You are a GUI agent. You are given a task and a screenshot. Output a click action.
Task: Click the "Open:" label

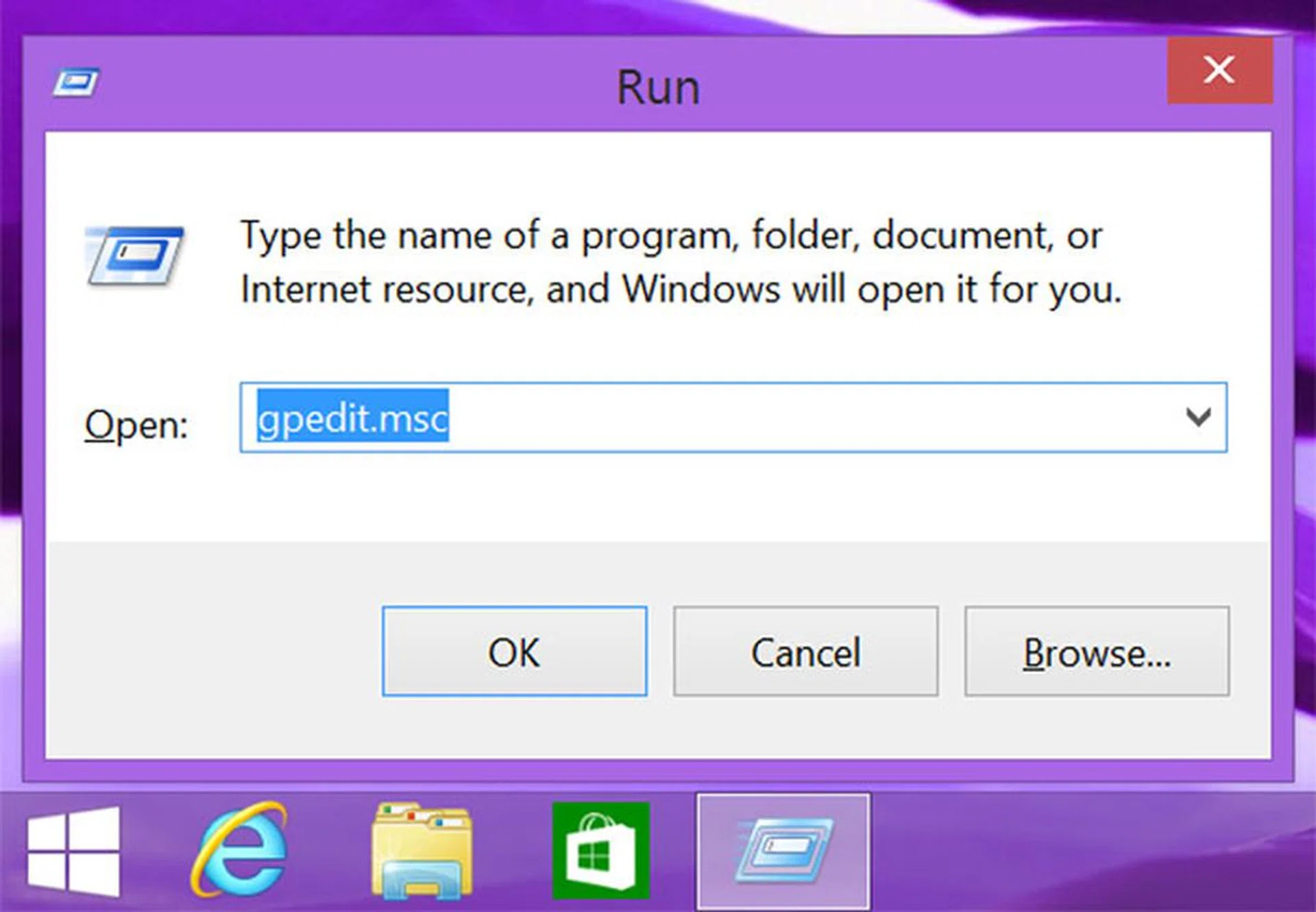136,425
